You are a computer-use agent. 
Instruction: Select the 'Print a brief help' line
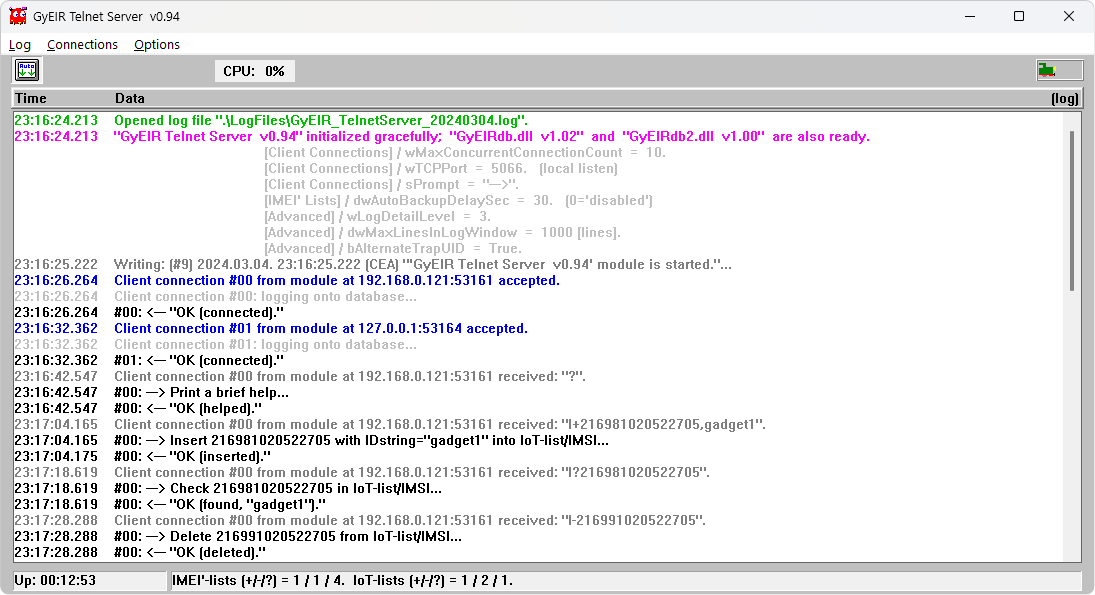pos(201,393)
